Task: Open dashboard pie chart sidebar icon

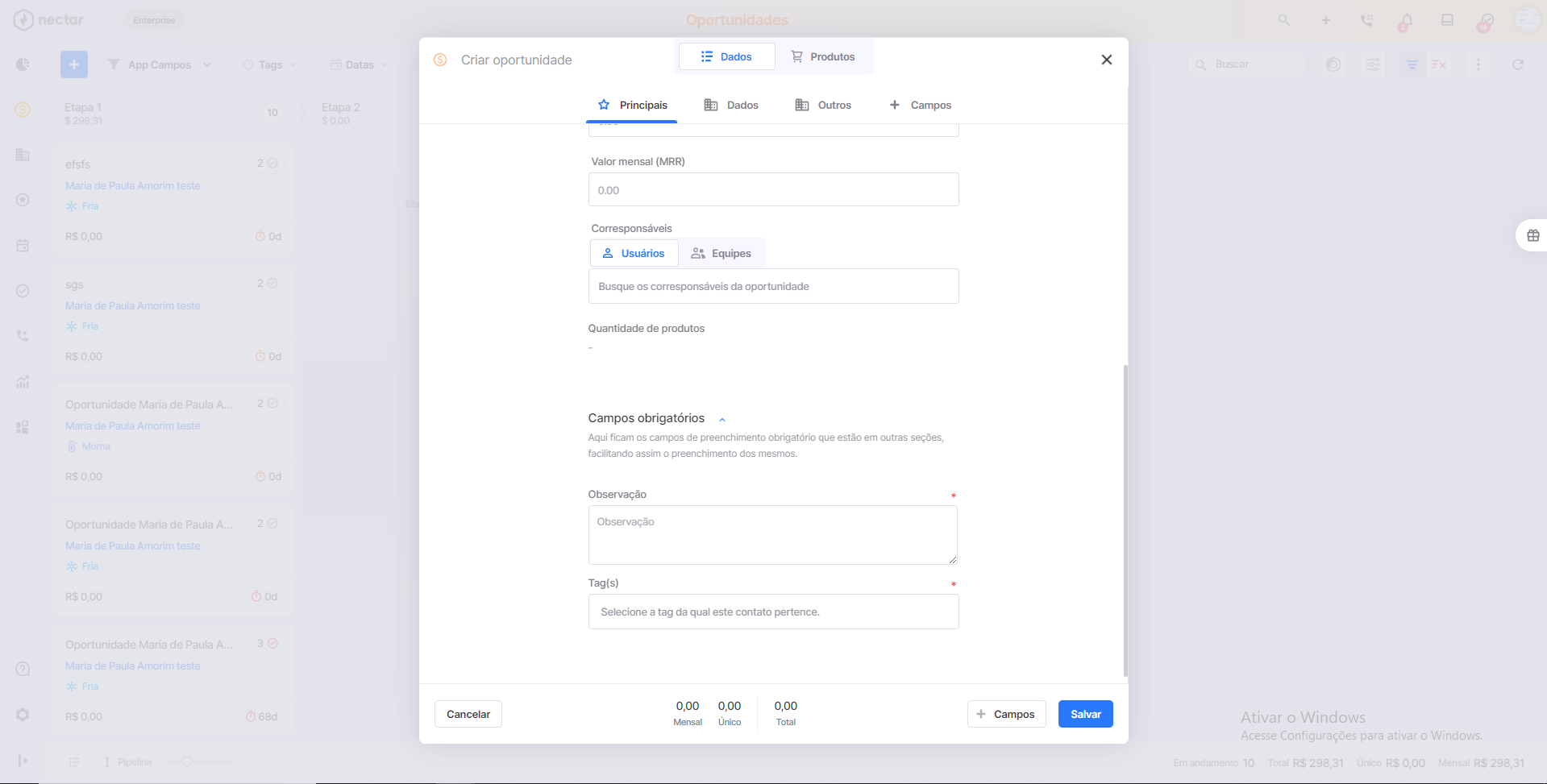Action: click(x=23, y=64)
